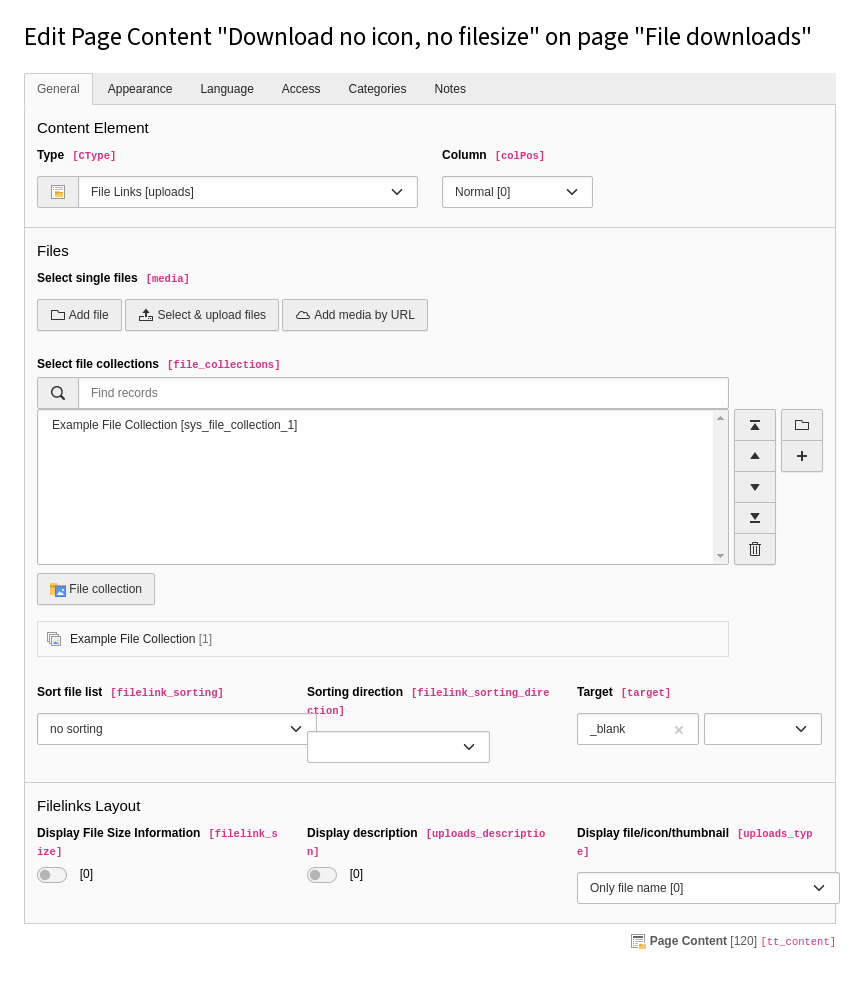Screen dimensions: 860x990
Task: Click the move down arrow icon
Action: pos(755,487)
